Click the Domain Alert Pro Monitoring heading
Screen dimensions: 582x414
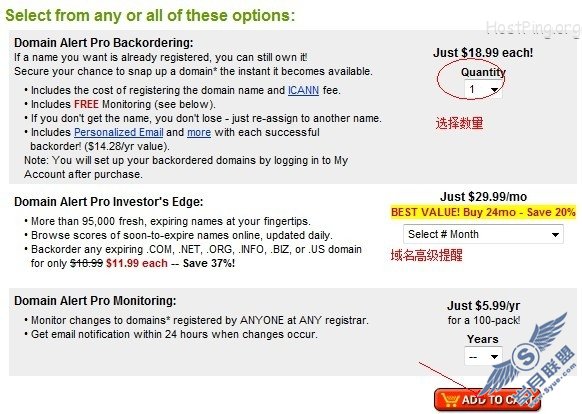pyautogui.click(x=95, y=300)
